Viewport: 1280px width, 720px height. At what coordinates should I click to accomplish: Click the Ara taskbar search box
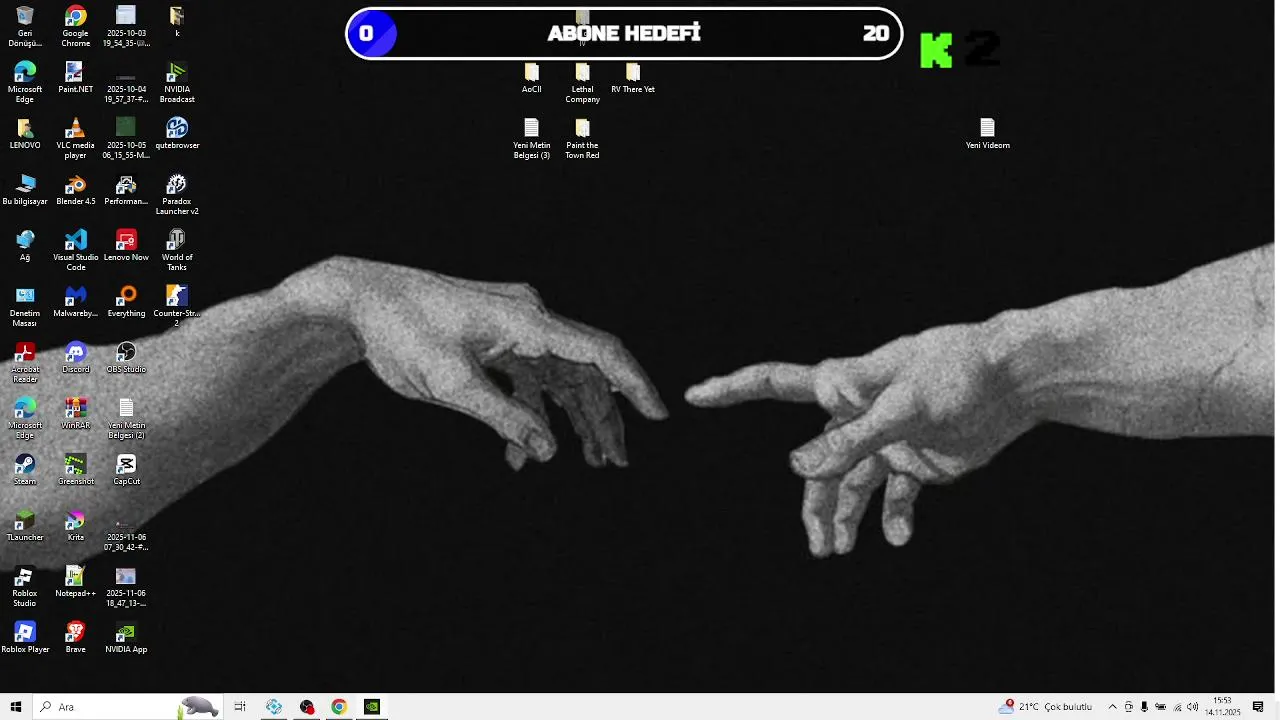tap(127, 707)
